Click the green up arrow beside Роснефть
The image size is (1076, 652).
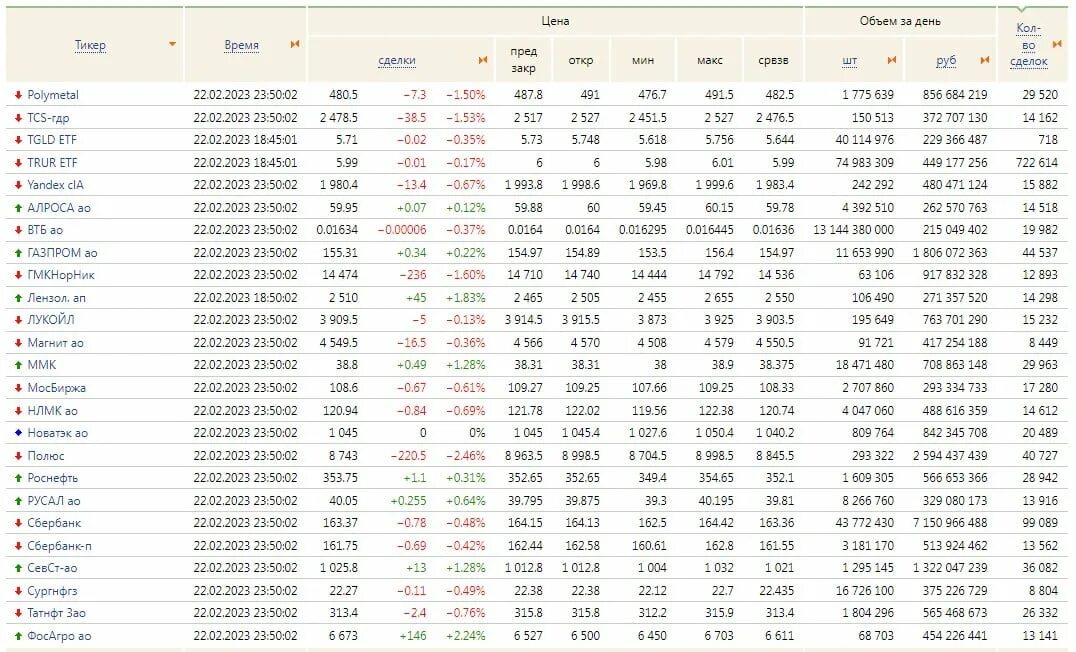point(19,478)
